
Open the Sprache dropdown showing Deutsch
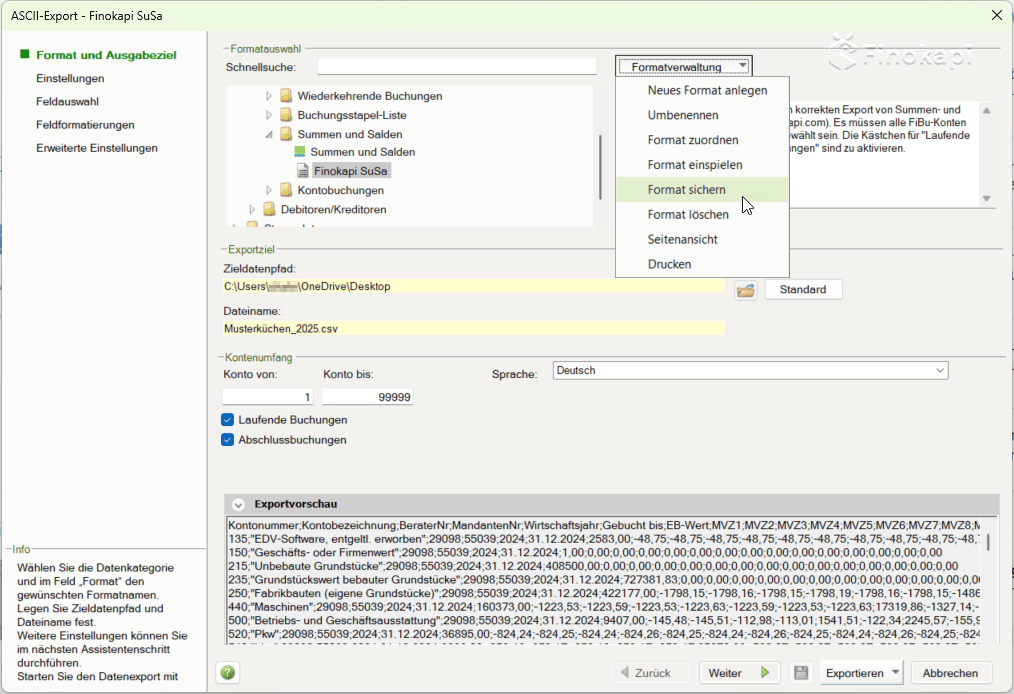point(750,371)
